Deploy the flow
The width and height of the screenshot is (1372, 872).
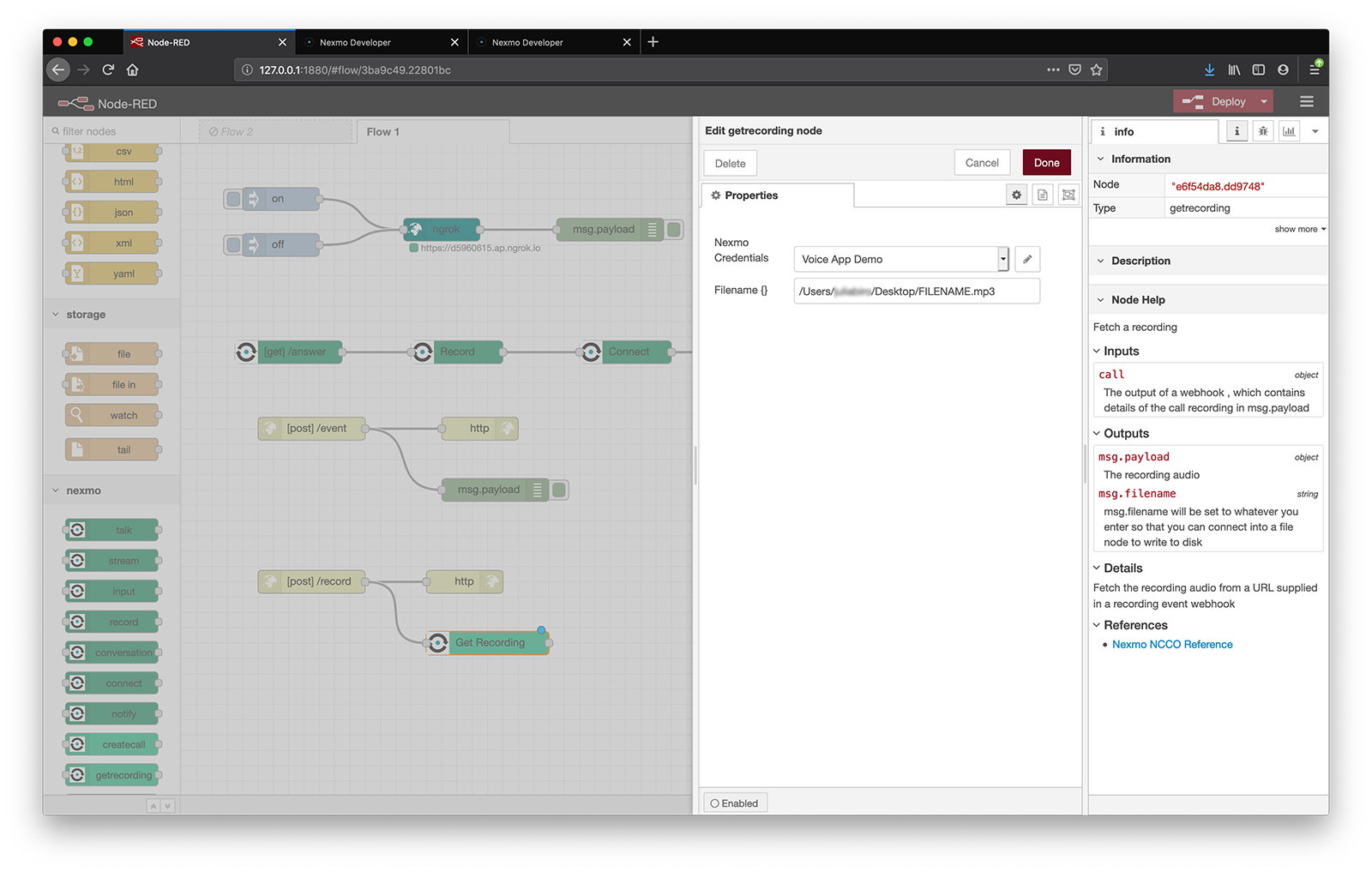point(1214,101)
